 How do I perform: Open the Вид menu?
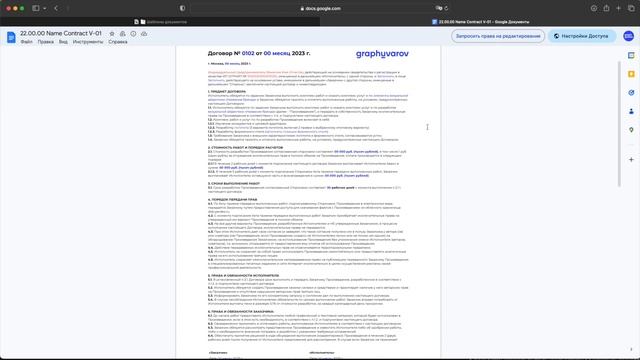[x=63, y=42]
